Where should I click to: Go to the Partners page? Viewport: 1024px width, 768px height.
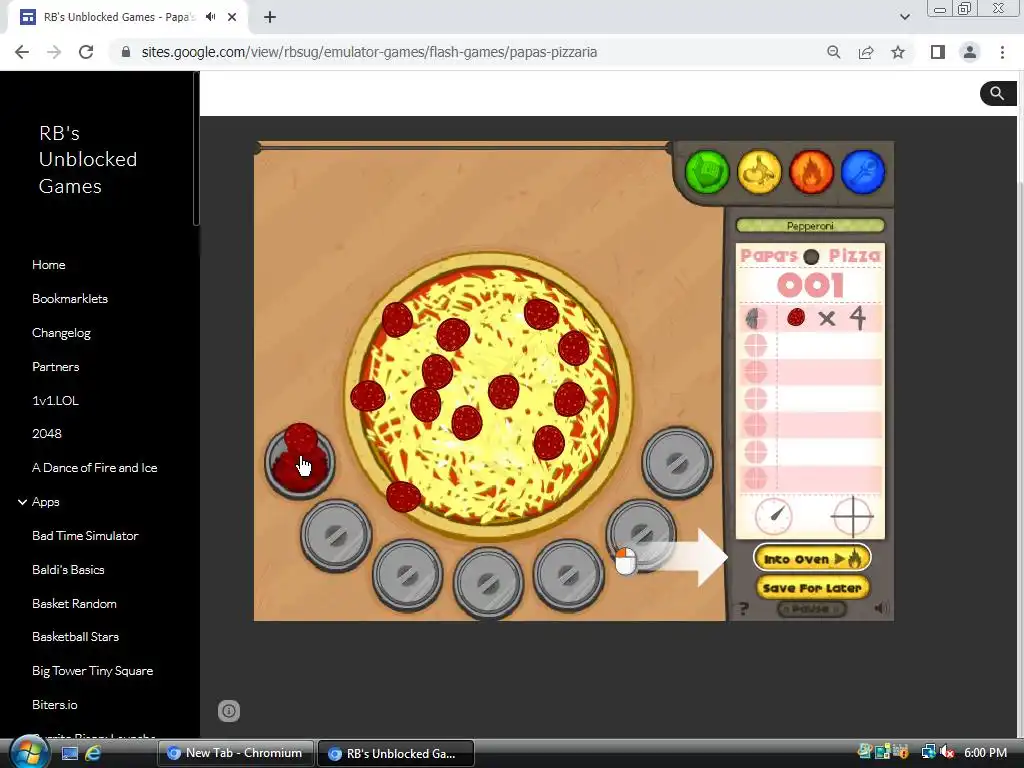[x=56, y=366]
